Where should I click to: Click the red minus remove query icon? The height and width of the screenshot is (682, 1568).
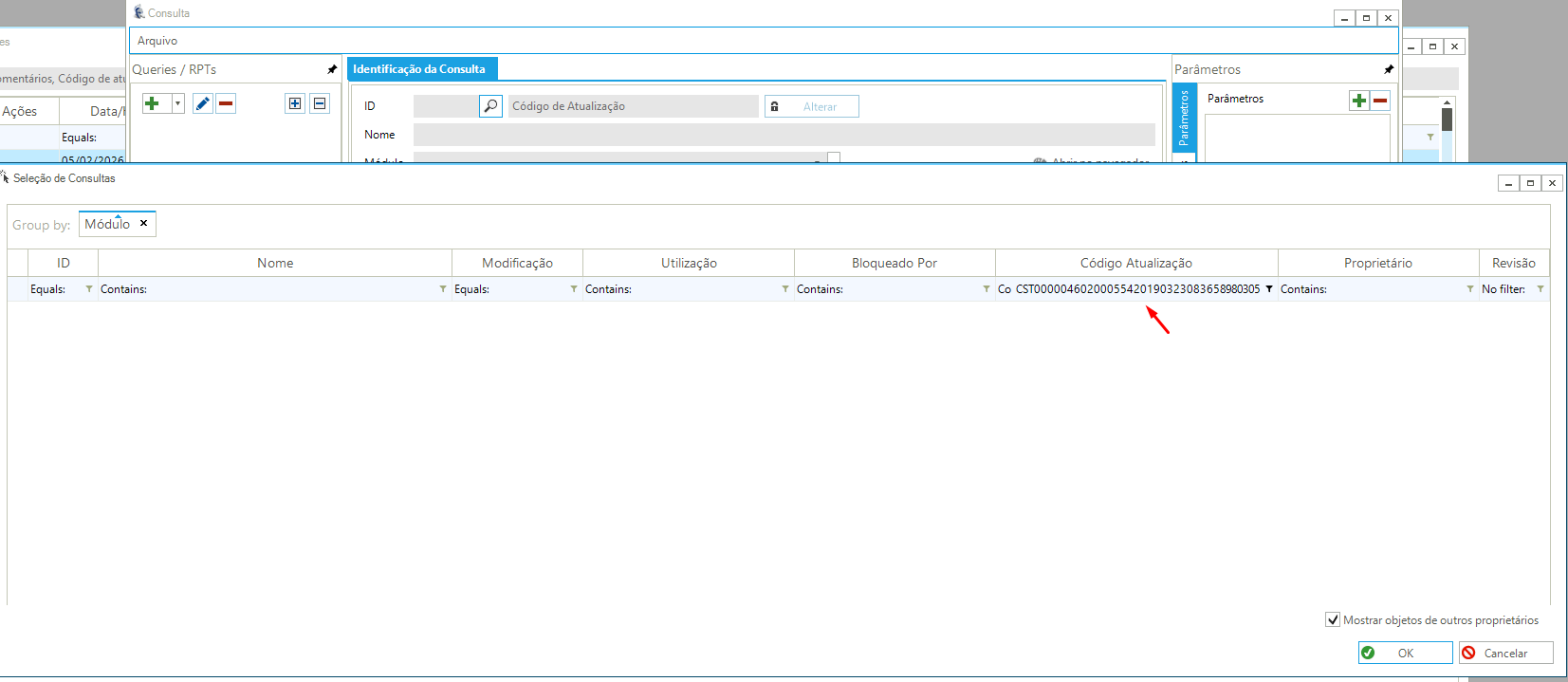pyautogui.click(x=226, y=103)
